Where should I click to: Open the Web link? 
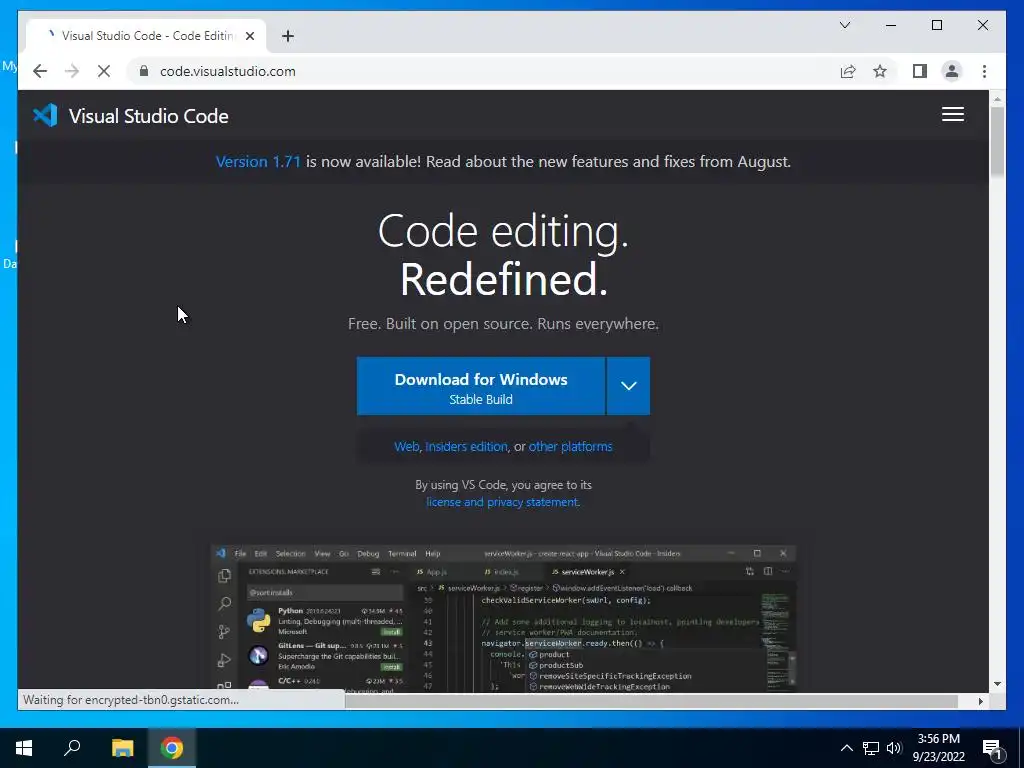[406, 447]
